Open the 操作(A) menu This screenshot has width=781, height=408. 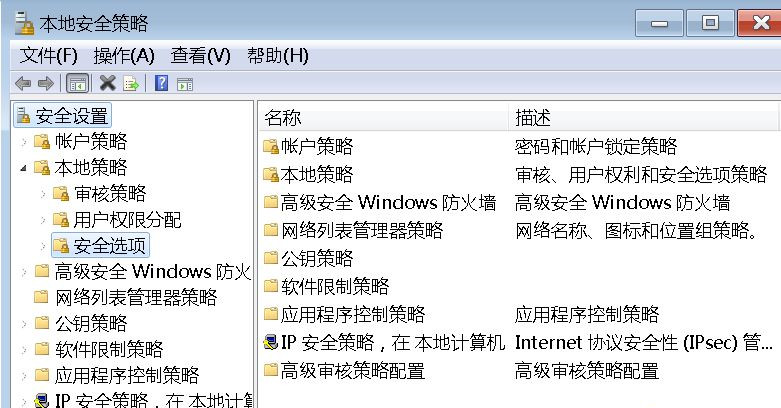[124, 55]
